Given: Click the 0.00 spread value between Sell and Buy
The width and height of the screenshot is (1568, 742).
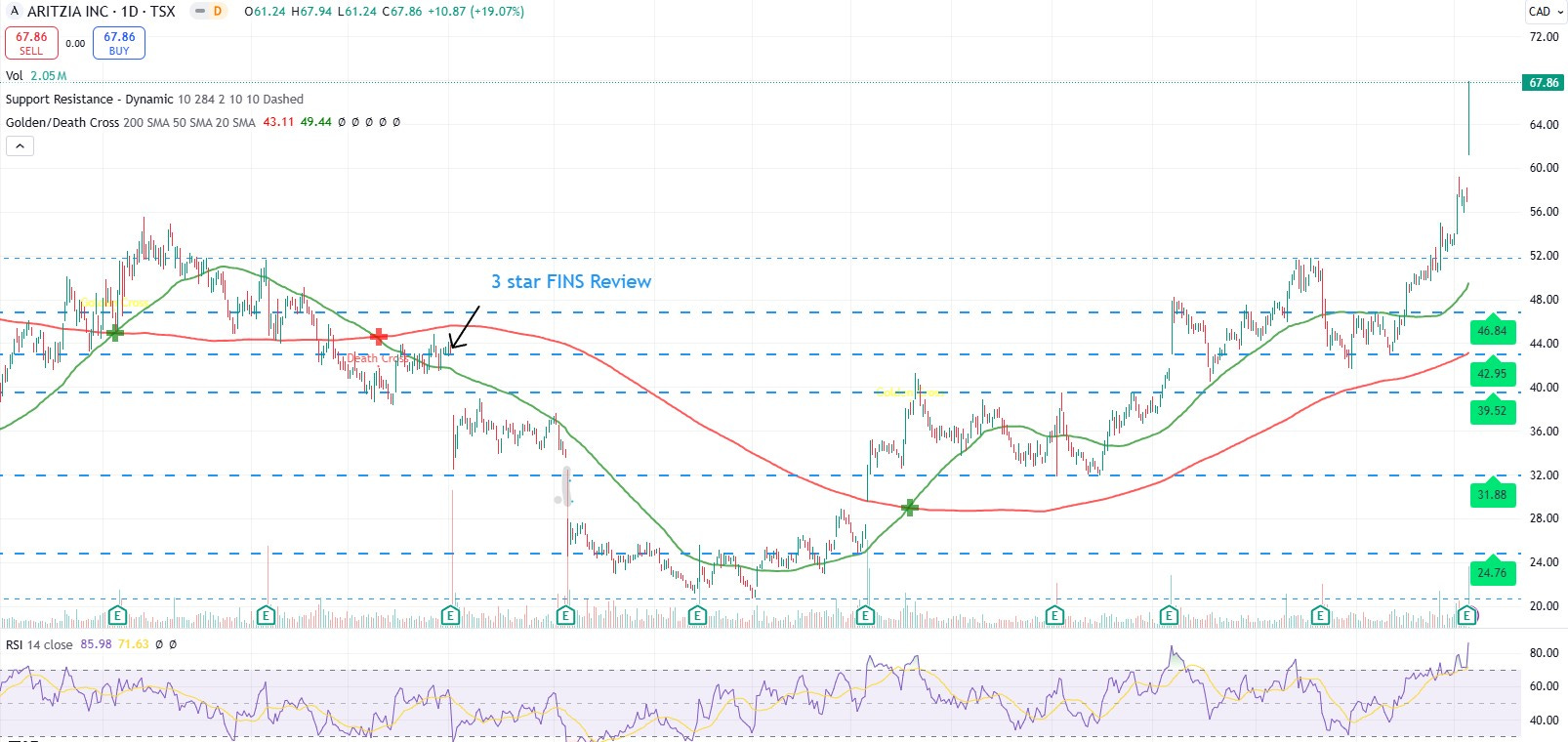Looking at the screenshot, I should point(75,43).
